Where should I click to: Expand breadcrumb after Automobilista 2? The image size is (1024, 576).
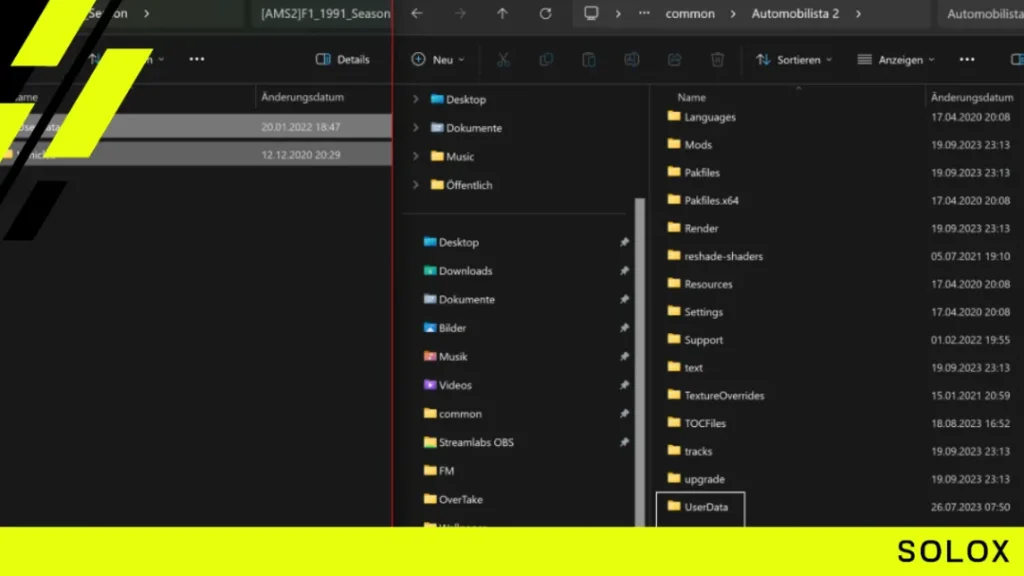point(858,13)
